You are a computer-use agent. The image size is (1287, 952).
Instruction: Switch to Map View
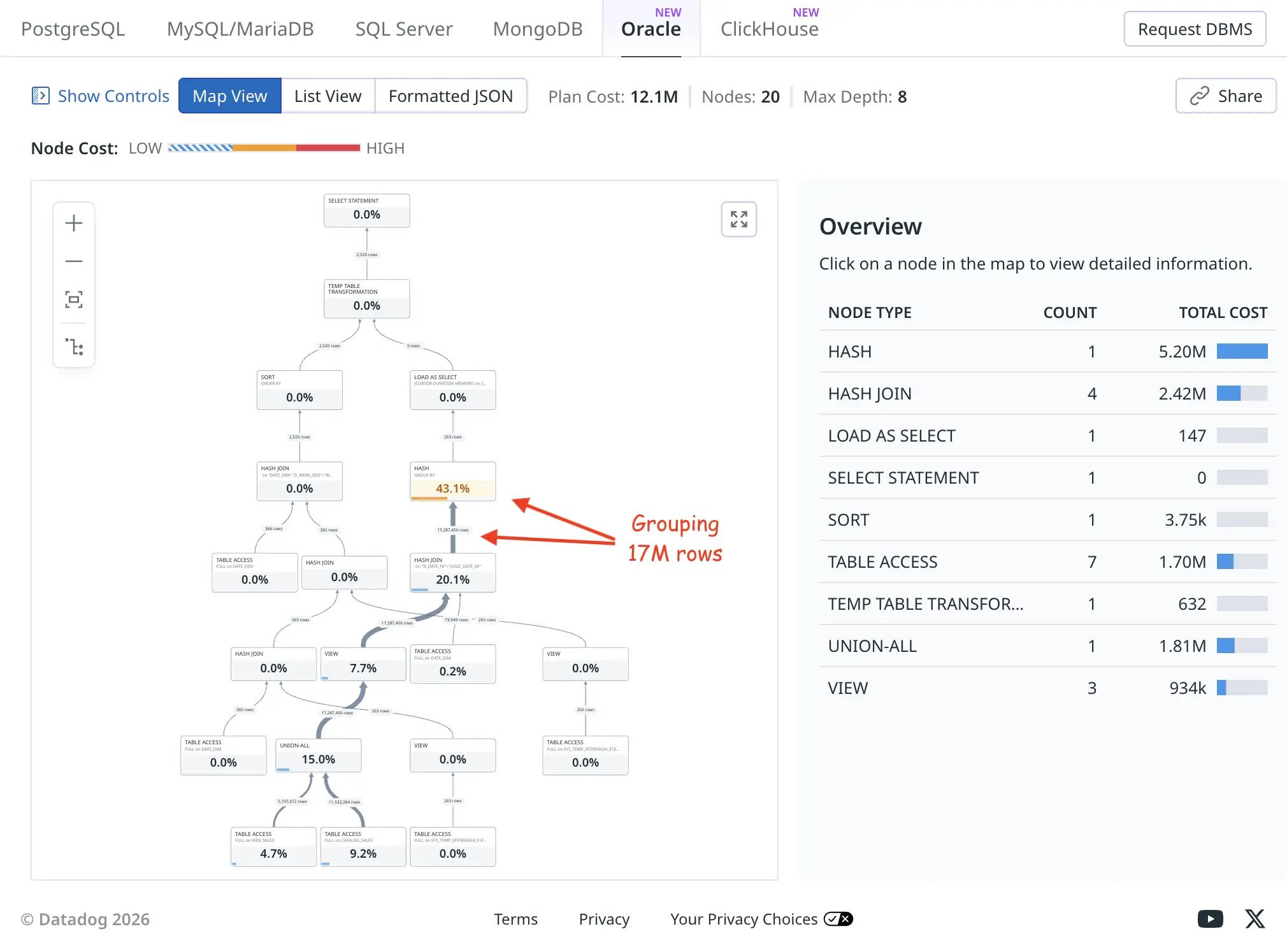point(229,96)
